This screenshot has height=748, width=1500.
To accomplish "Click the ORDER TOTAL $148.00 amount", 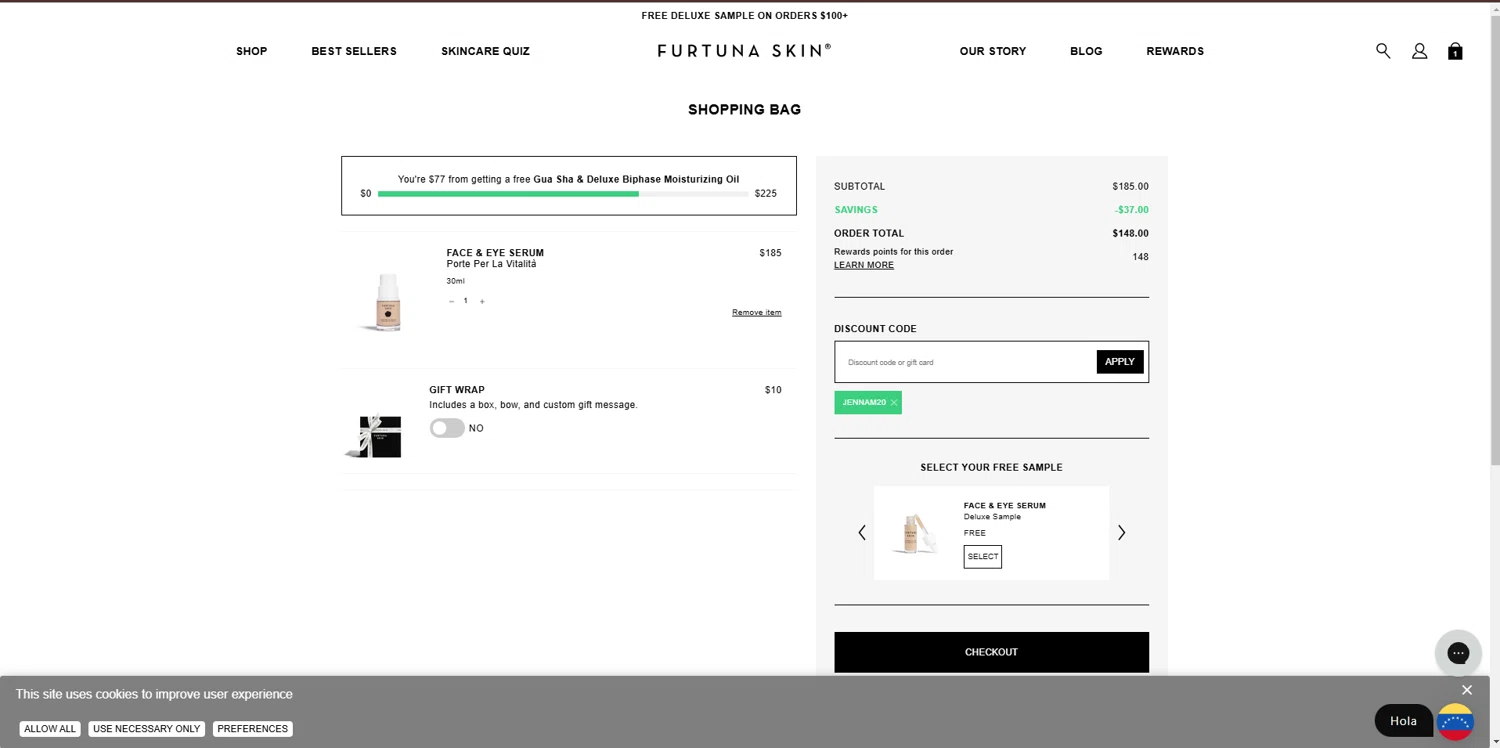I will click(1130, 234).
